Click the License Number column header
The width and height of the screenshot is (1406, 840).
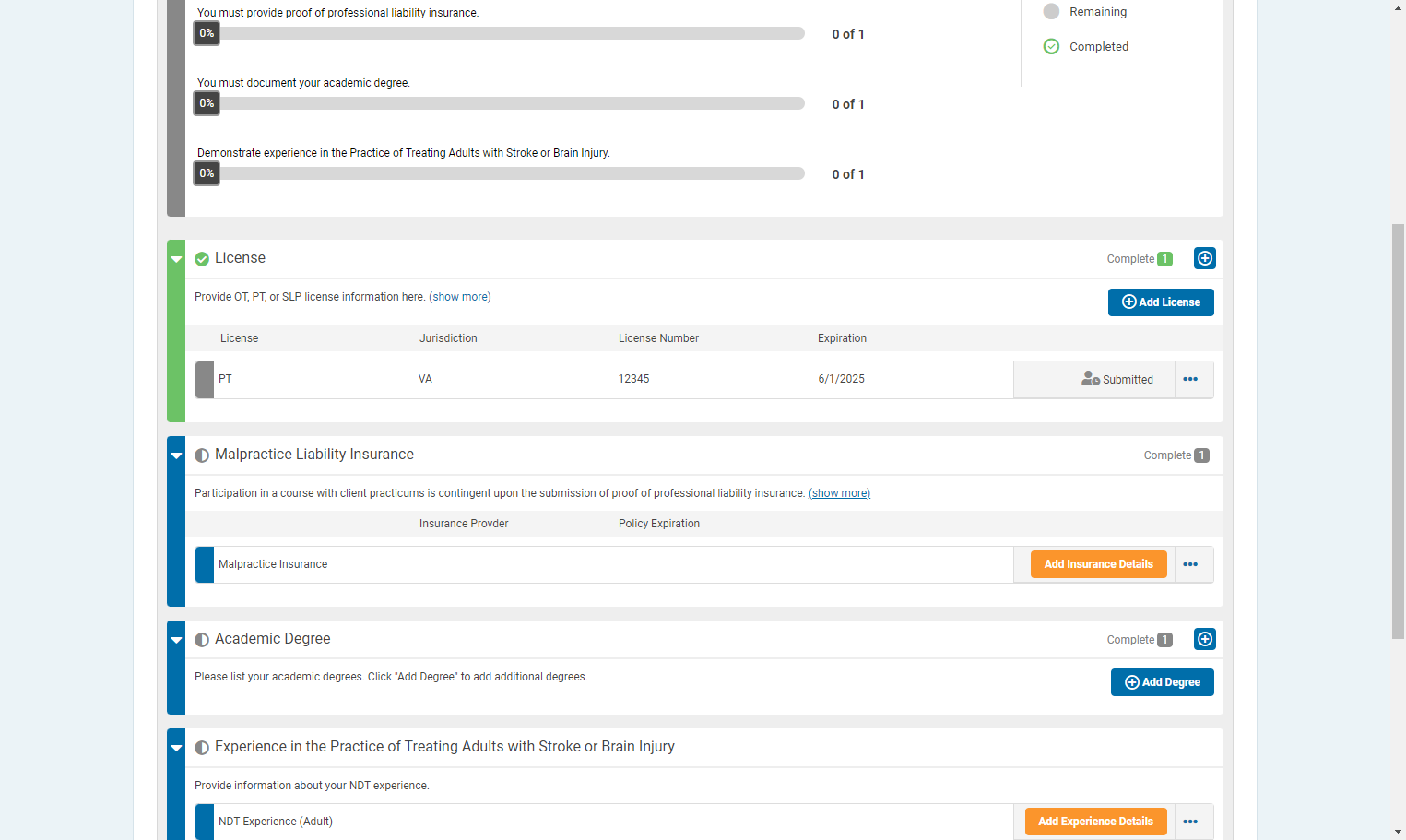(658, 338)
